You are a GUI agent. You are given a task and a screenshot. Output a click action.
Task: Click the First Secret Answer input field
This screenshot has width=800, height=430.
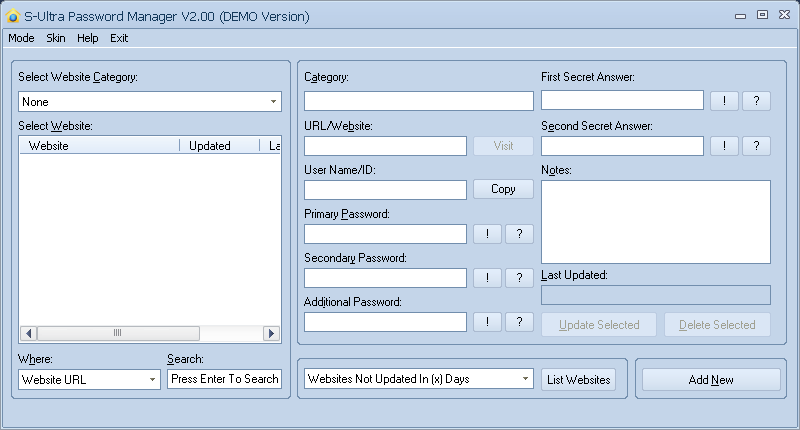pos(622,100)
